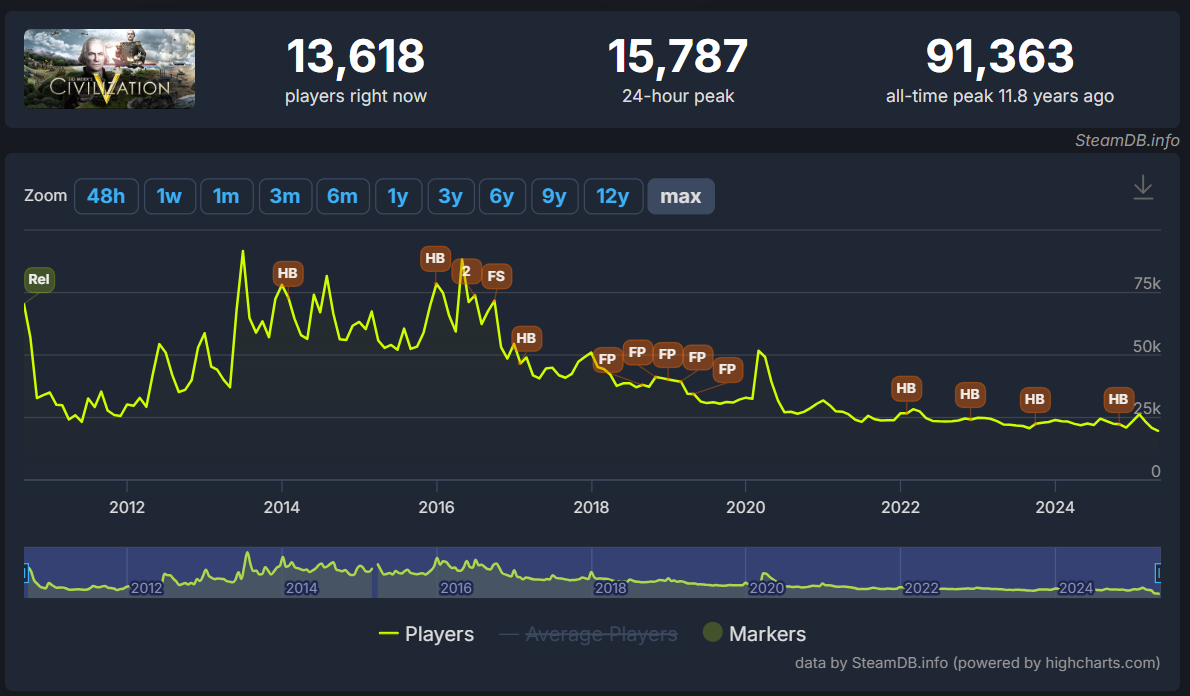Set zoom to 3m

pyautogui.click(x=285, y=197)
